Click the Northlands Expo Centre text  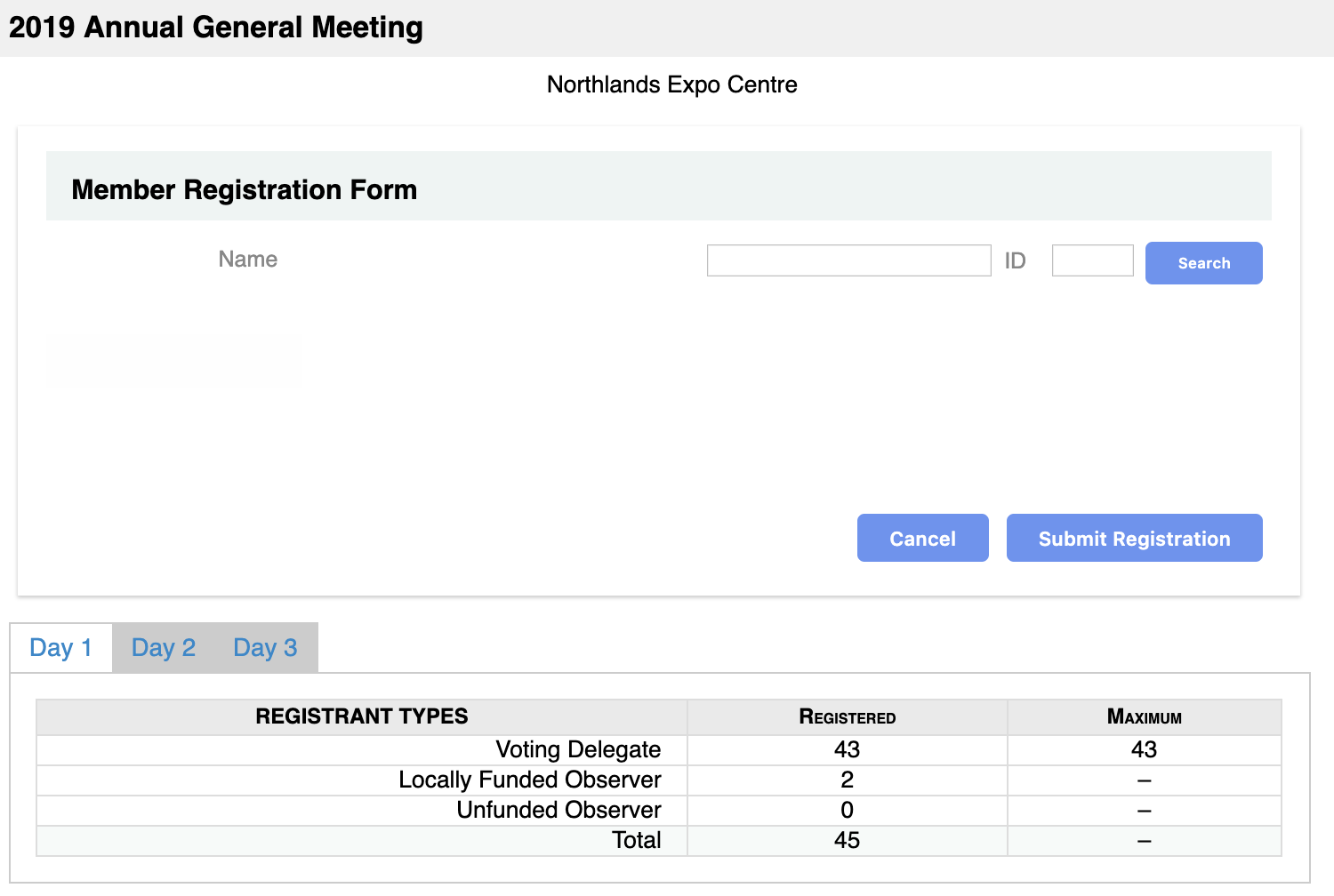tap(671, 84)
